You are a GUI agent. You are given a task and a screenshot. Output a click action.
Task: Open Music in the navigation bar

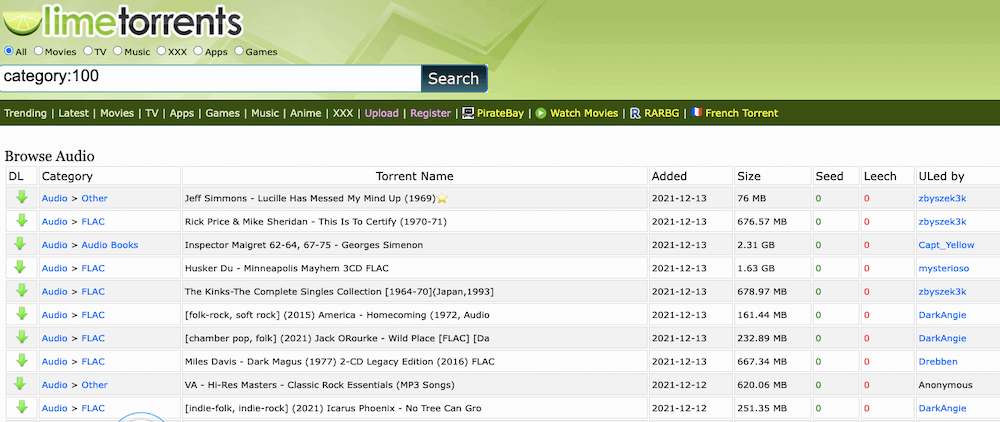[x=265, y=113]
